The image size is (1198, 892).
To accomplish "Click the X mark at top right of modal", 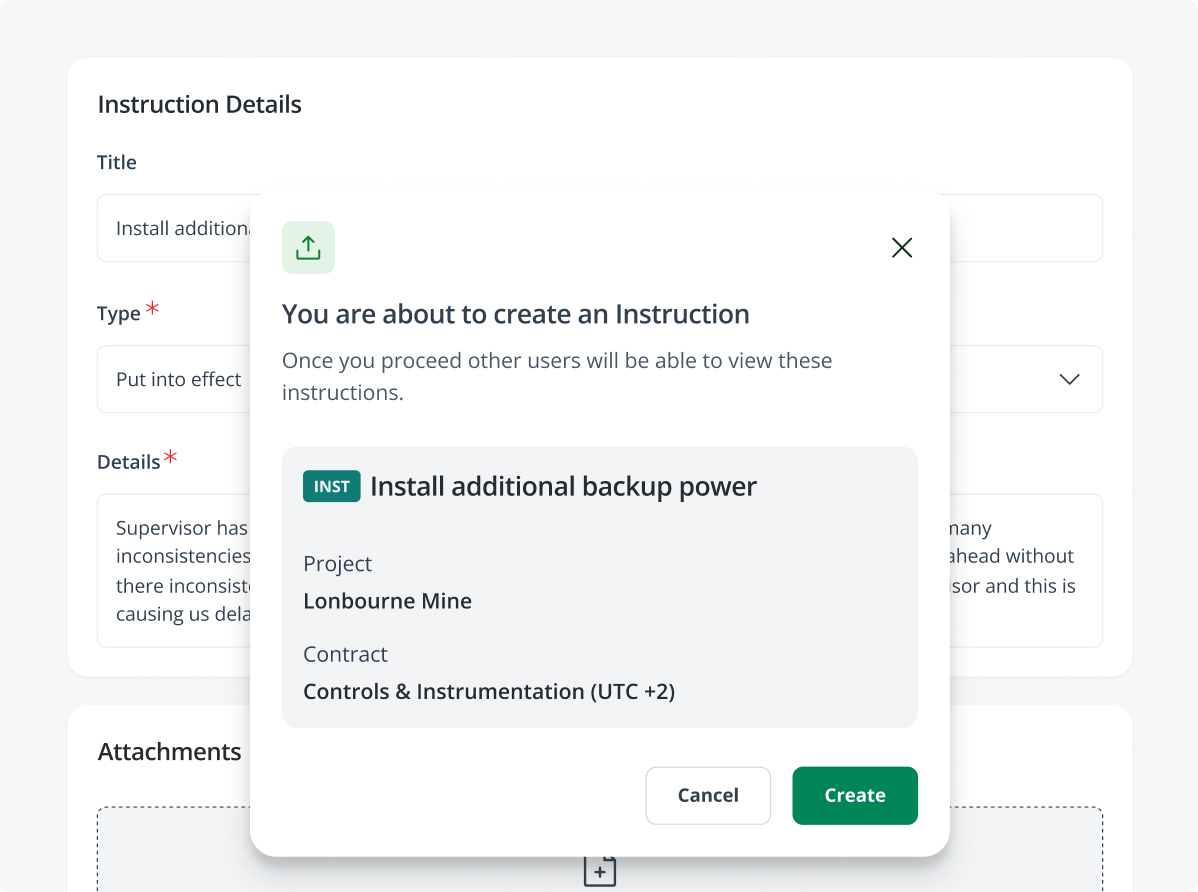I will point(901,247).
